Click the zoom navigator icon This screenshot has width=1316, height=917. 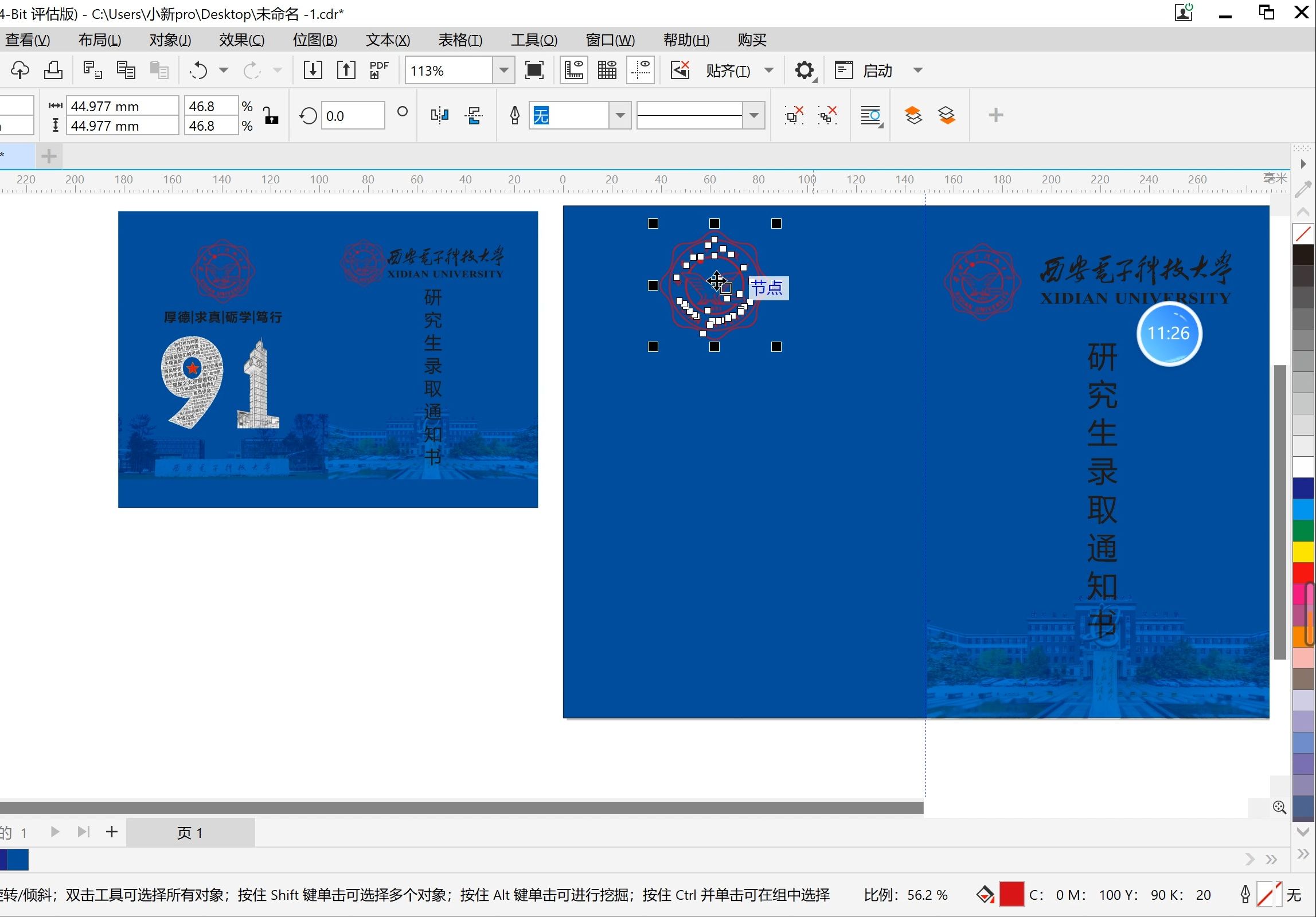[1279, 807]
